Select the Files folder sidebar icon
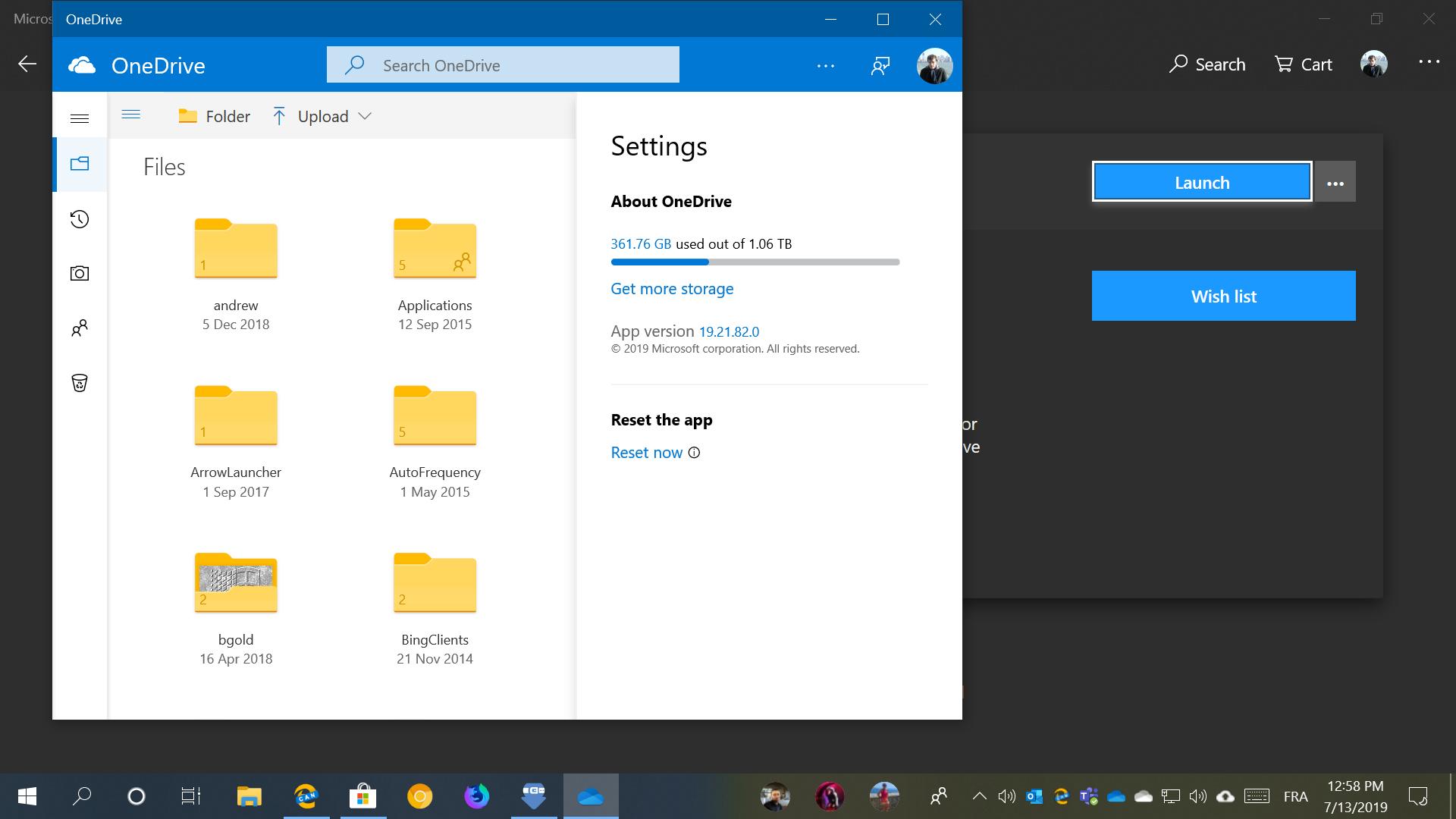The width and height of the screenshot is (1456, 819). click(x=80, y=164)
